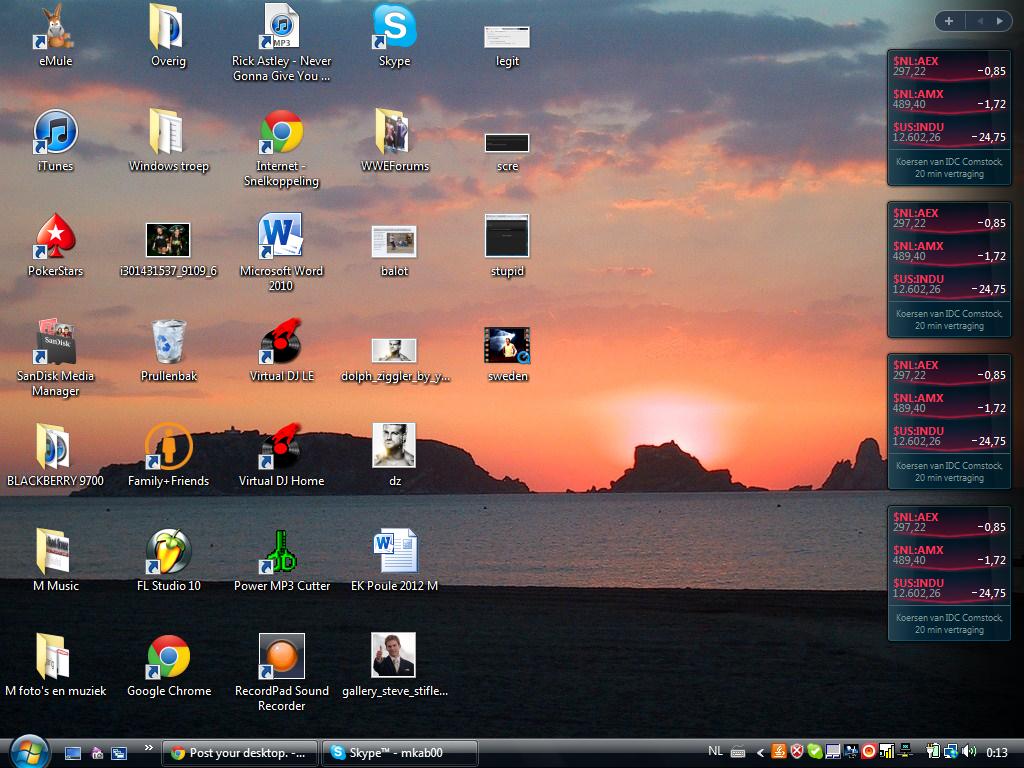Click the Power MP3 Cutter icon
Viewport: 1024px width, 768px height.
tap(281, 552)
